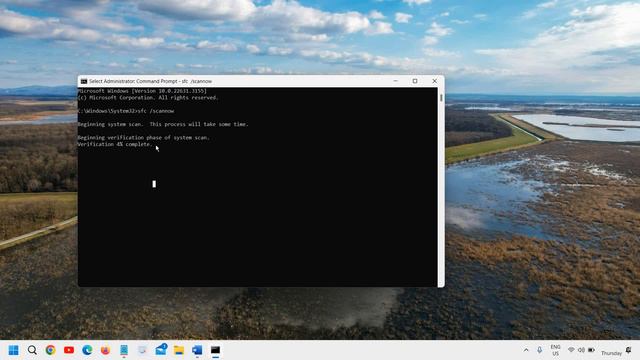Launch Microsoft Edge from the taskbar
640x360 pixels.
(87, 350)
